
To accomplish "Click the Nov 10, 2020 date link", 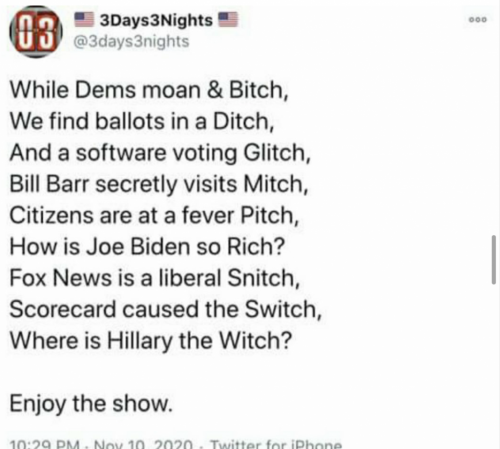I will coord(144,444).
